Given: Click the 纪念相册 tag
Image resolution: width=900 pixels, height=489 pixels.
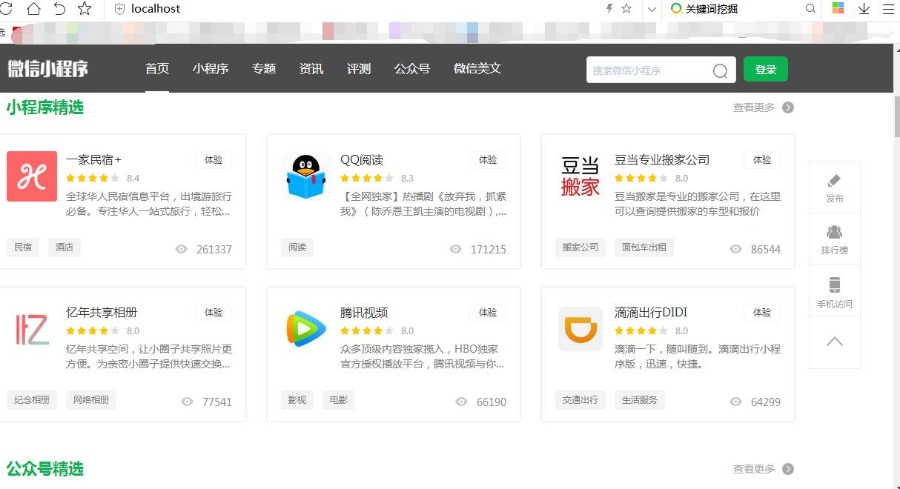Looking at the screenshot, I should (32, 400).
